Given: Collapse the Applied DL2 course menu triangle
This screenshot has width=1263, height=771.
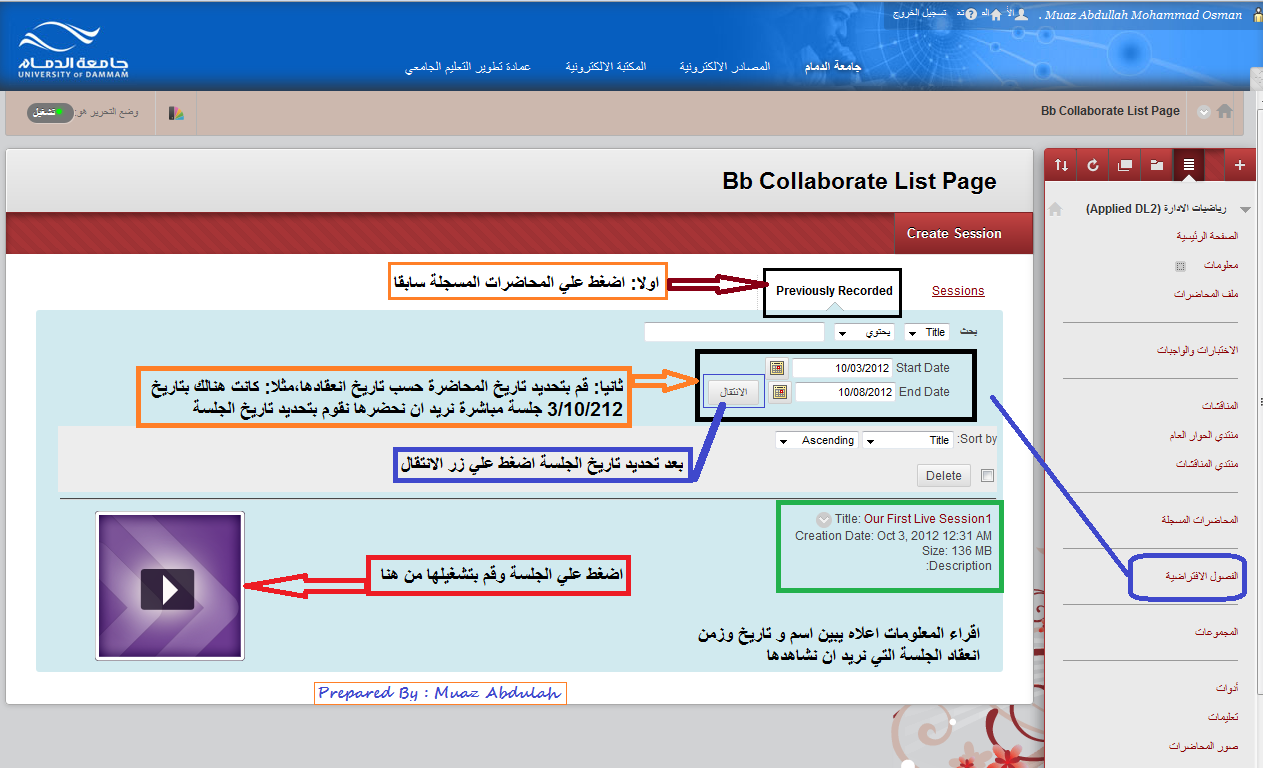Looking at the screenshot, I should pos(1245,210).
